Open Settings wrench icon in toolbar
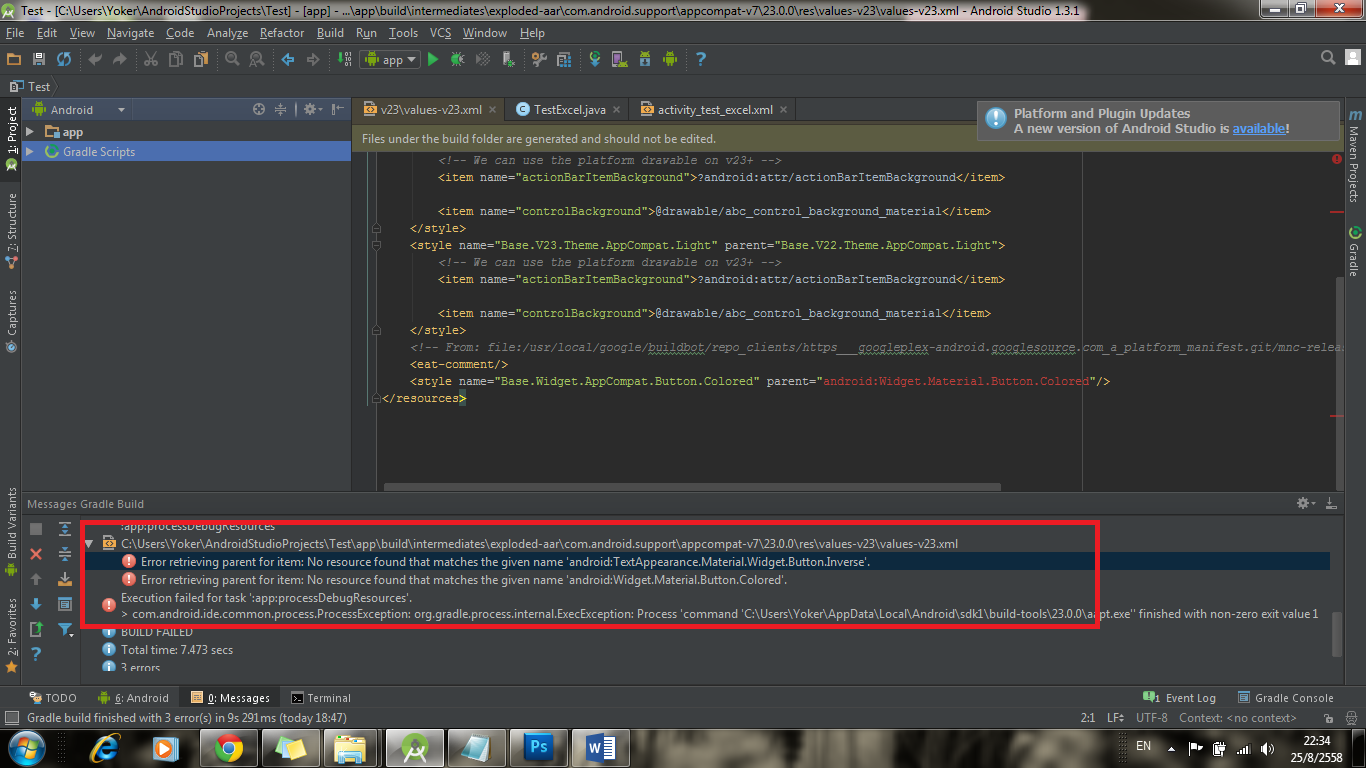 coord(539,60)
